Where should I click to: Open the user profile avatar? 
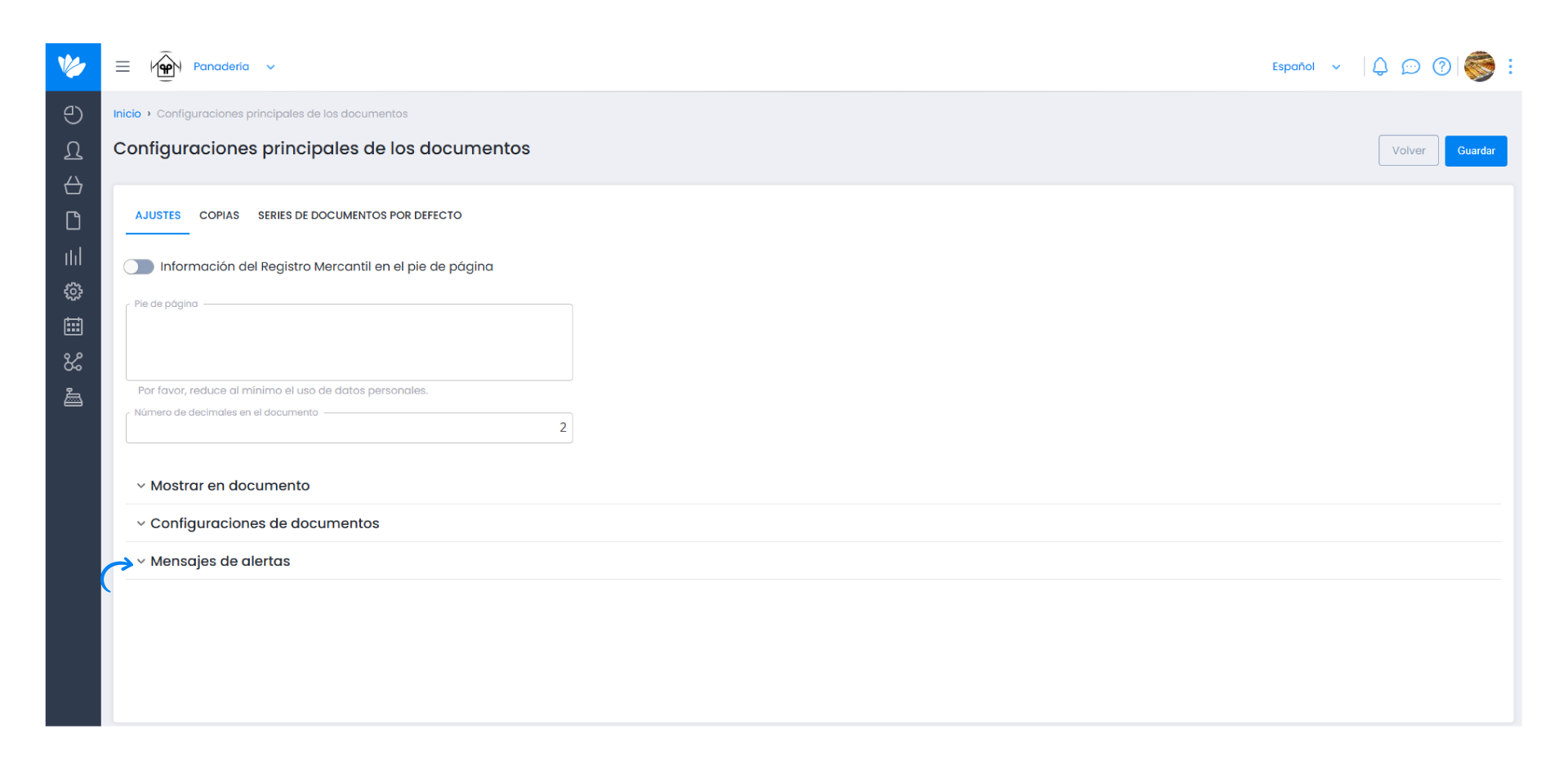click(x=1479, y=66)
